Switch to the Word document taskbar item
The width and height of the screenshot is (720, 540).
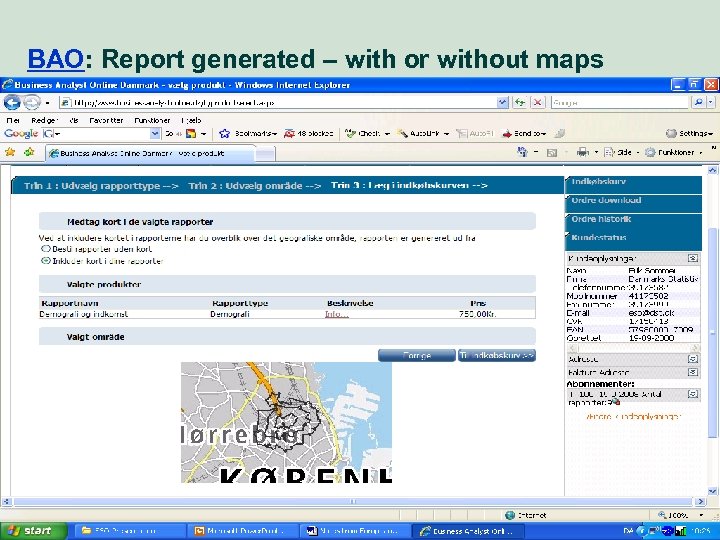(356, 531)
